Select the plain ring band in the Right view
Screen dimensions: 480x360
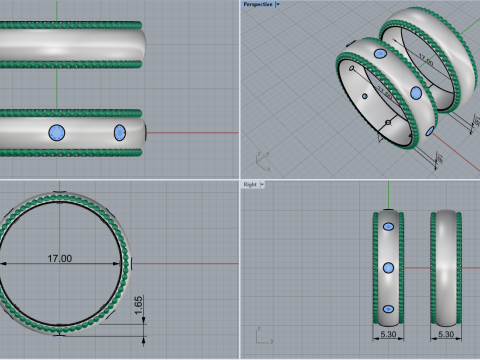point(446,268)
